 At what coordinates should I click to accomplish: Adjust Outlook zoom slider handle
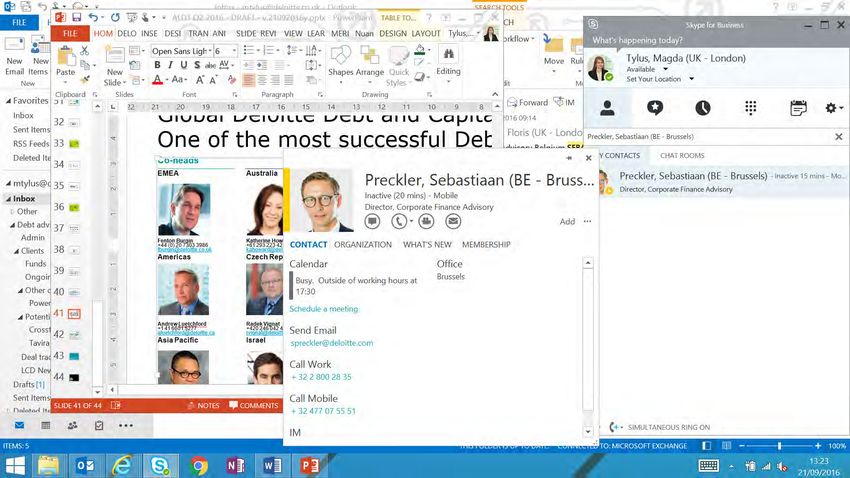point(780,446)
